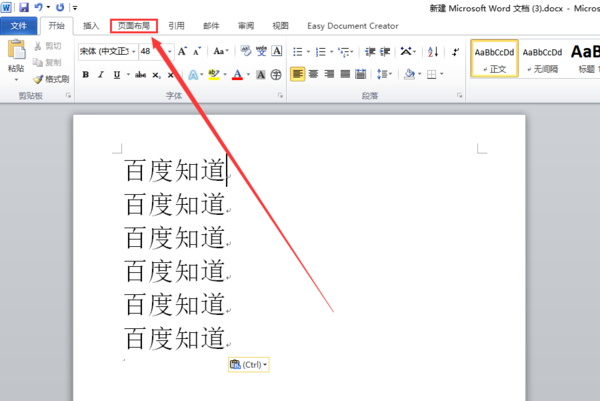
Task: Open the 段落 dialog launcher
Action: (x=460, y=95)
